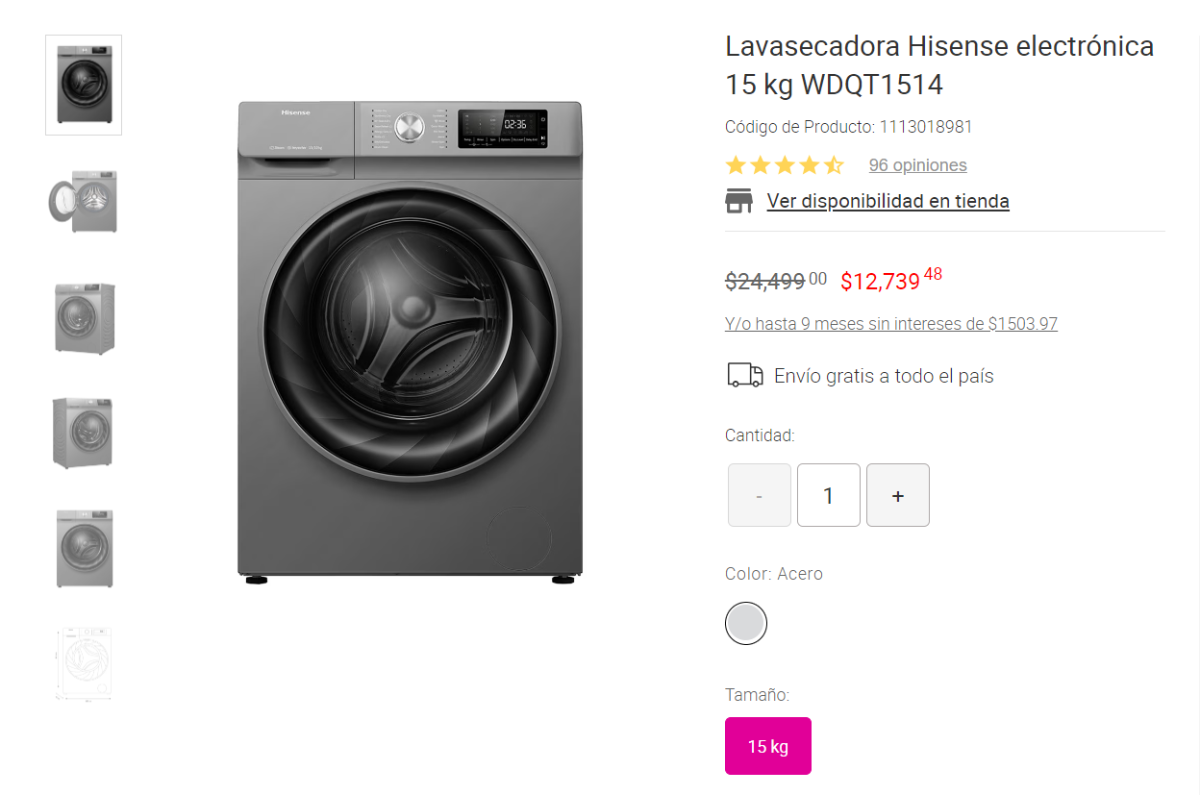Select the third washer angle thumbnail
This screenshot has width=1200, height=795.
pos(84,318)
